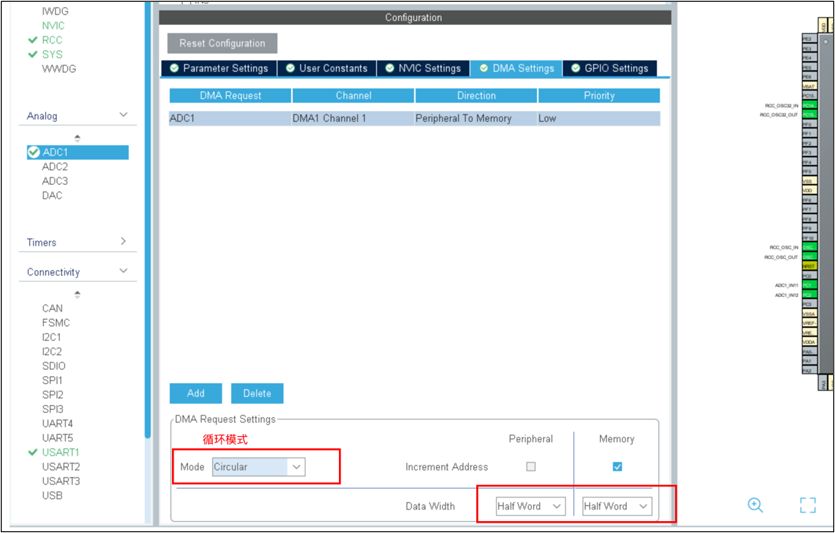Screen dimensions: 835x533
Task: Click the sort arrows under Analog
Action: tap(77, 137)
